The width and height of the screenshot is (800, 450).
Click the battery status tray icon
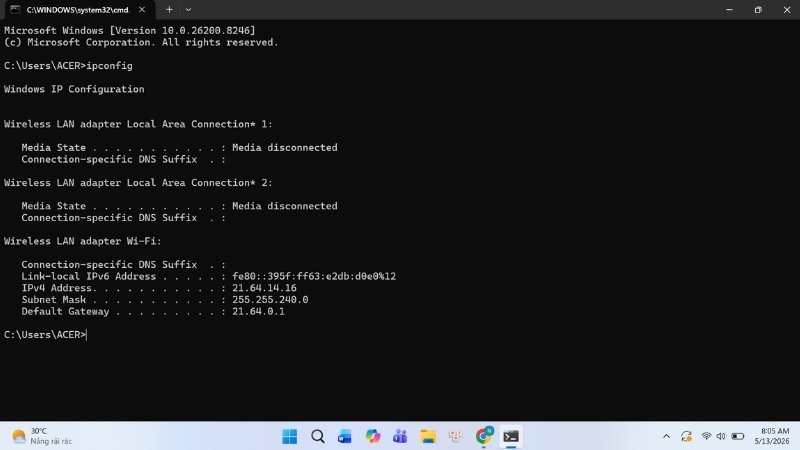[x=738, y=436]
